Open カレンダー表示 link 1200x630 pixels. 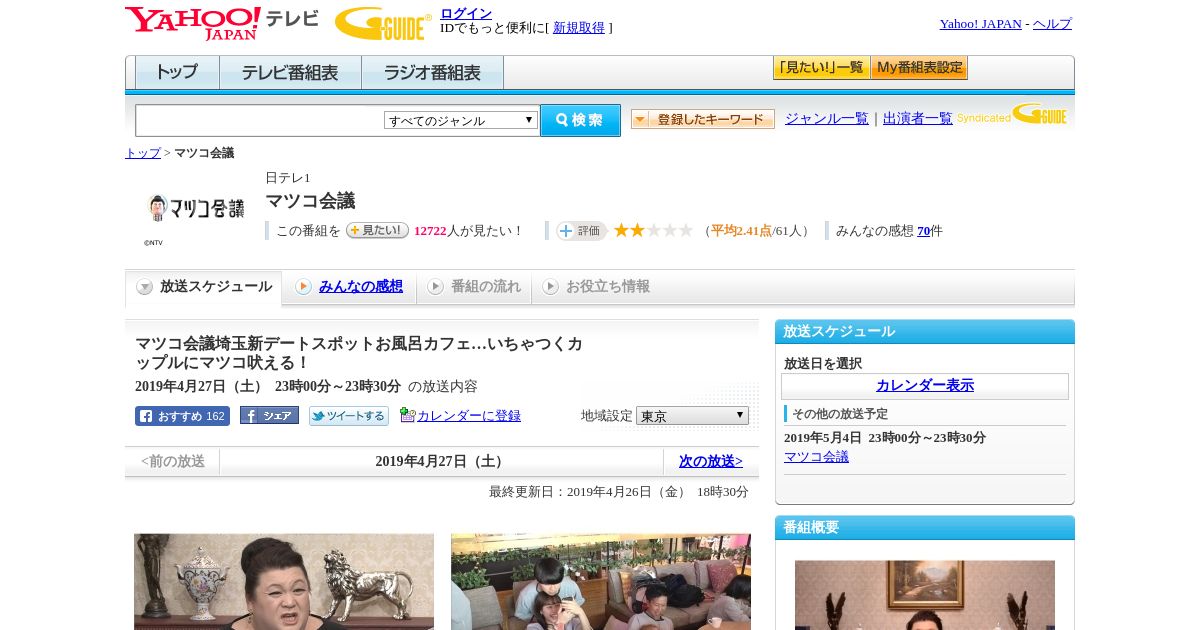(925, 386)
